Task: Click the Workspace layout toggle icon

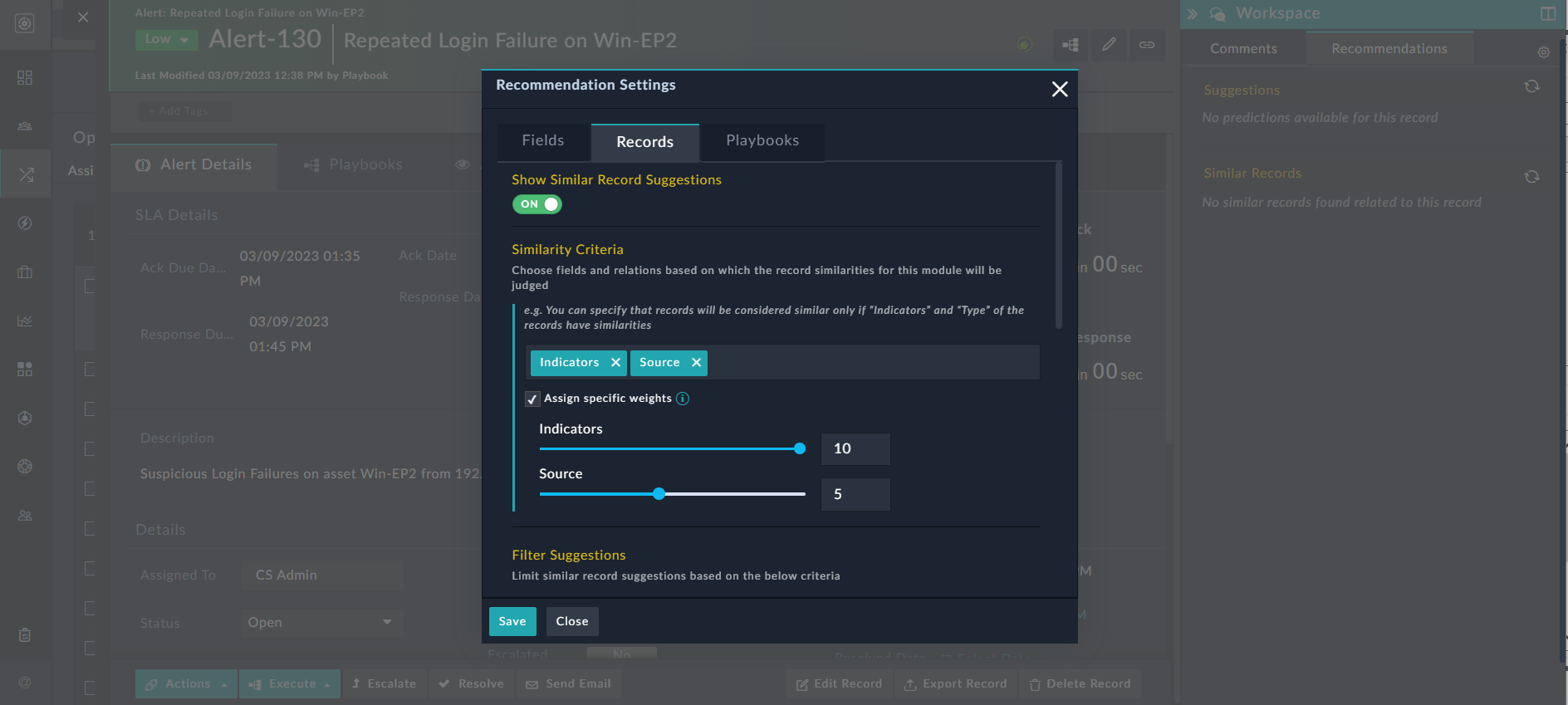Action: 1548,14
